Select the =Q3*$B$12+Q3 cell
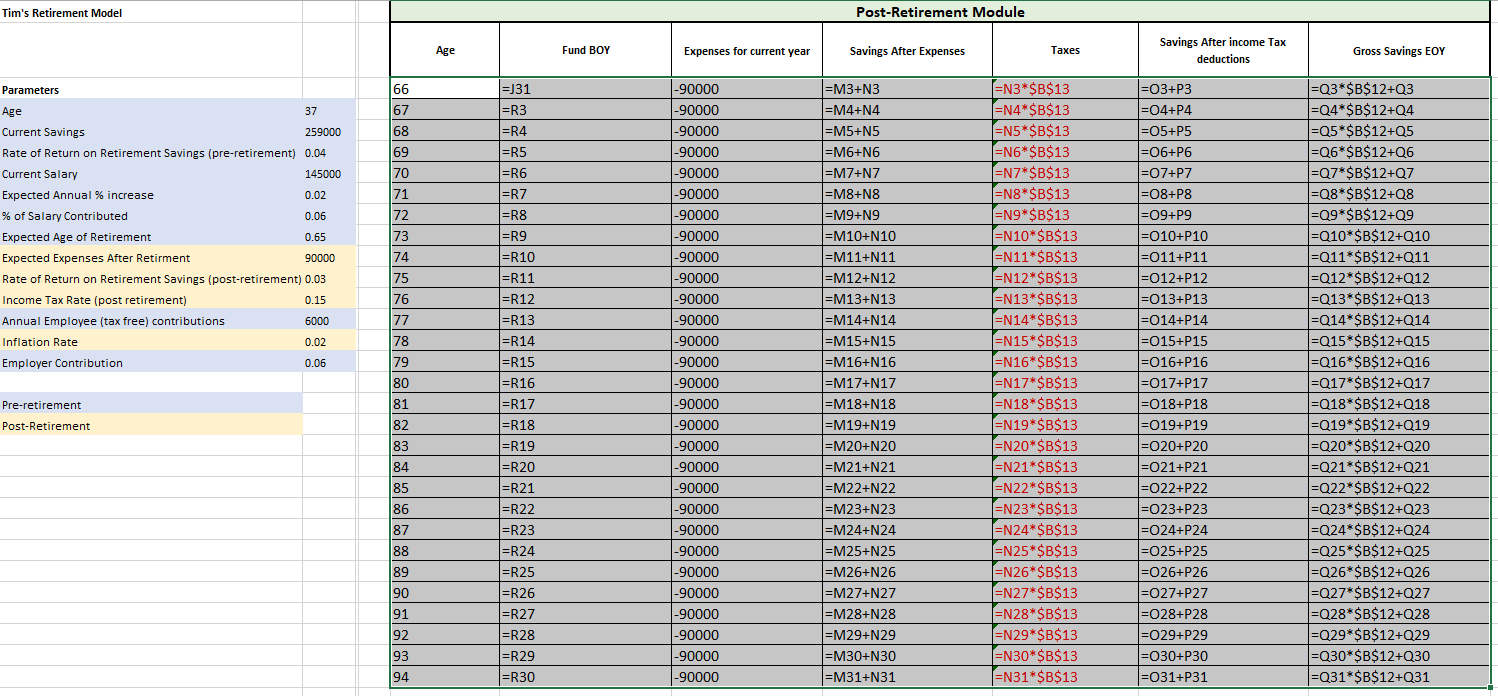Viewport: 1498px width, 696px height. [1399, 89]
